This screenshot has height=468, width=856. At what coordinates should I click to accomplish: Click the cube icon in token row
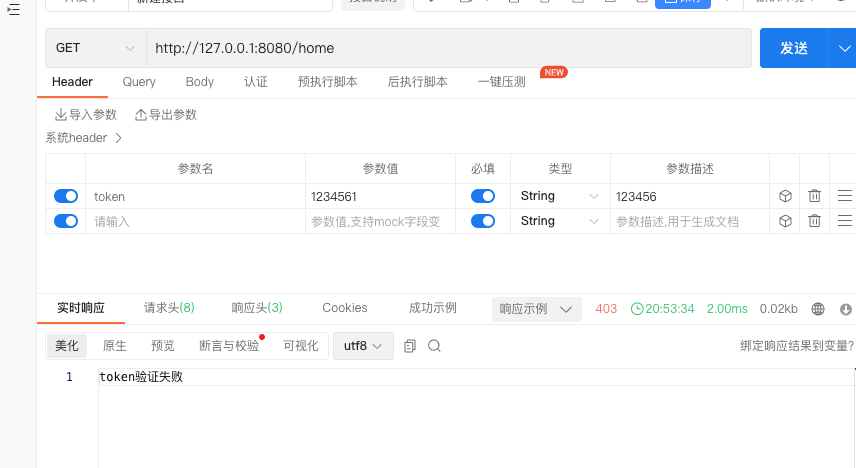785,196
